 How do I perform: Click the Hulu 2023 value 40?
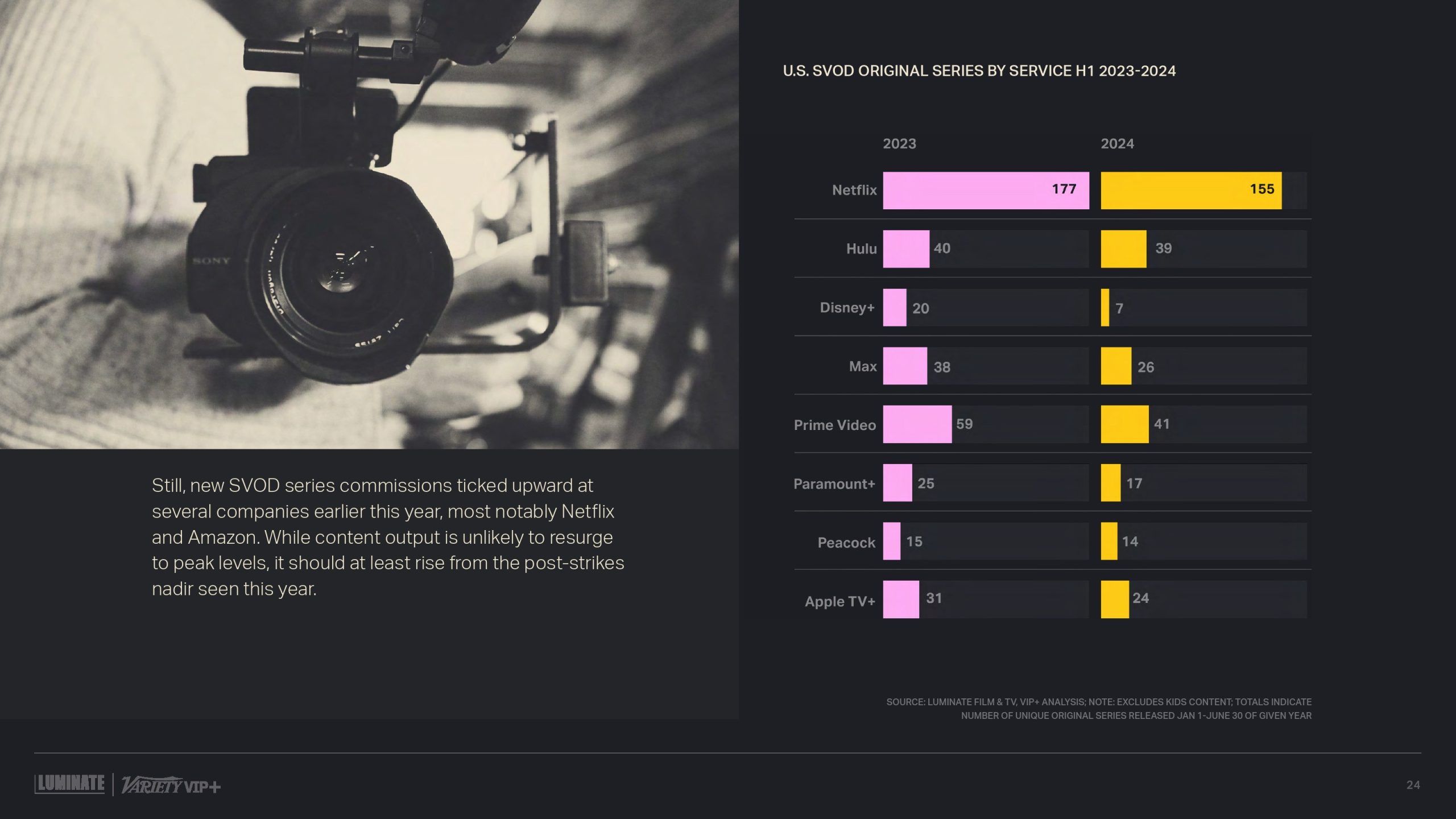click(x=942, y=249)
